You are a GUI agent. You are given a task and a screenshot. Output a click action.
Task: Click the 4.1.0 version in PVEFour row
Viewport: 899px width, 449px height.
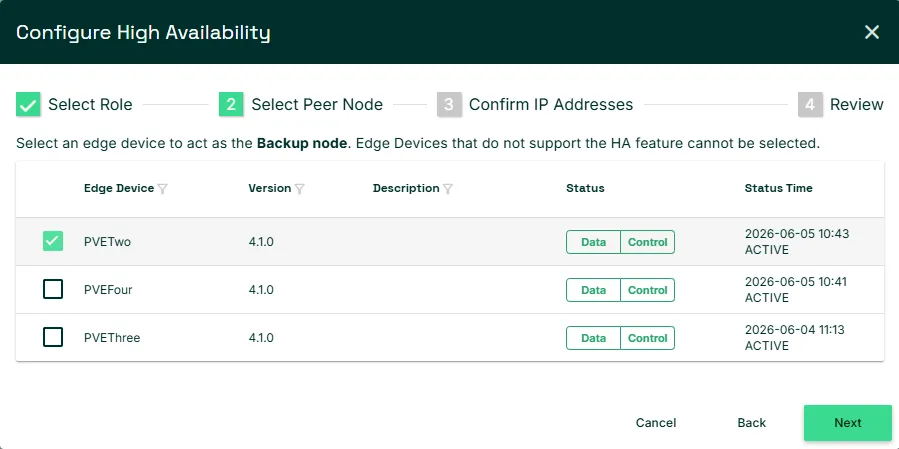(261, 290)
